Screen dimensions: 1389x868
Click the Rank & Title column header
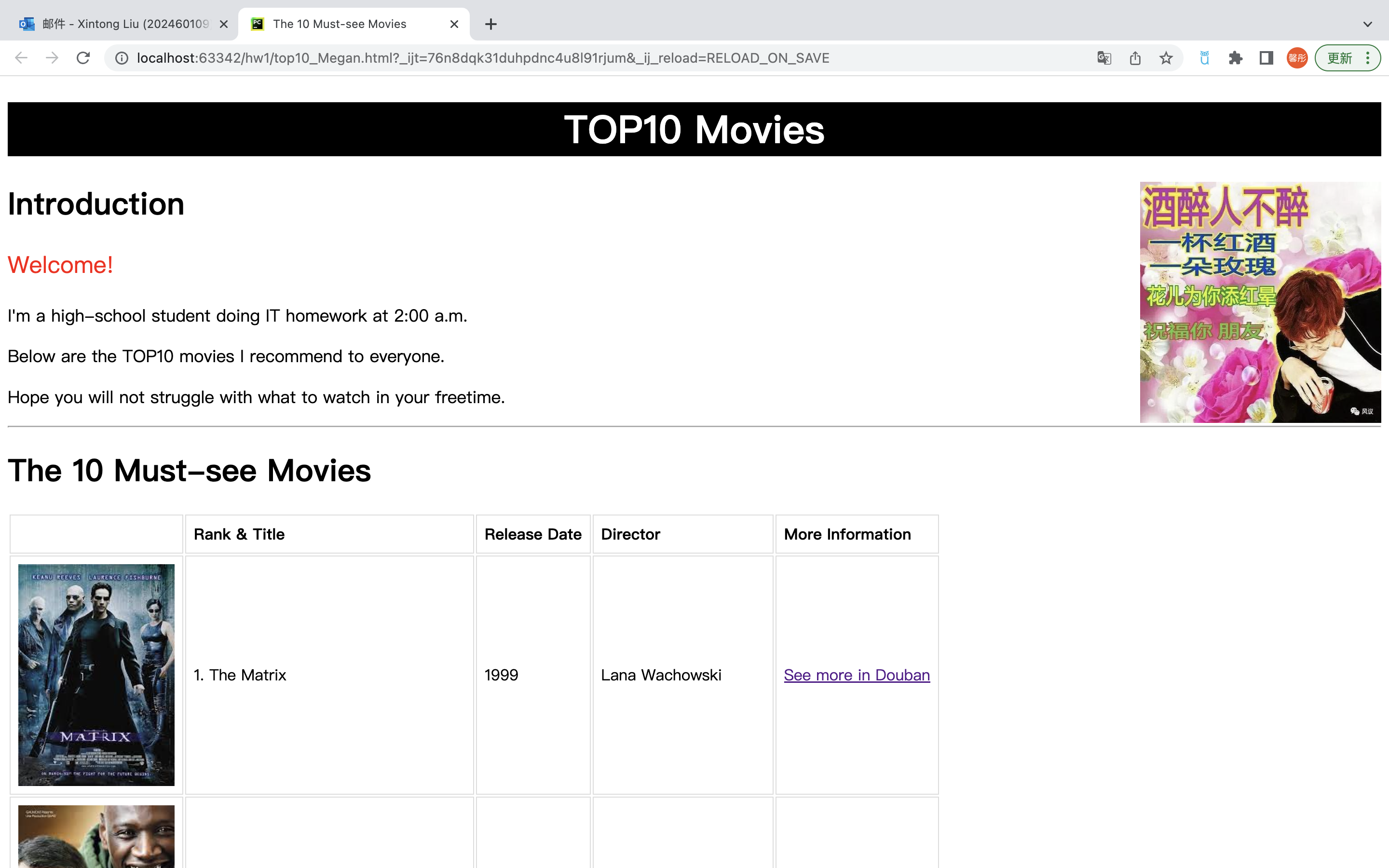pos(329,534)
